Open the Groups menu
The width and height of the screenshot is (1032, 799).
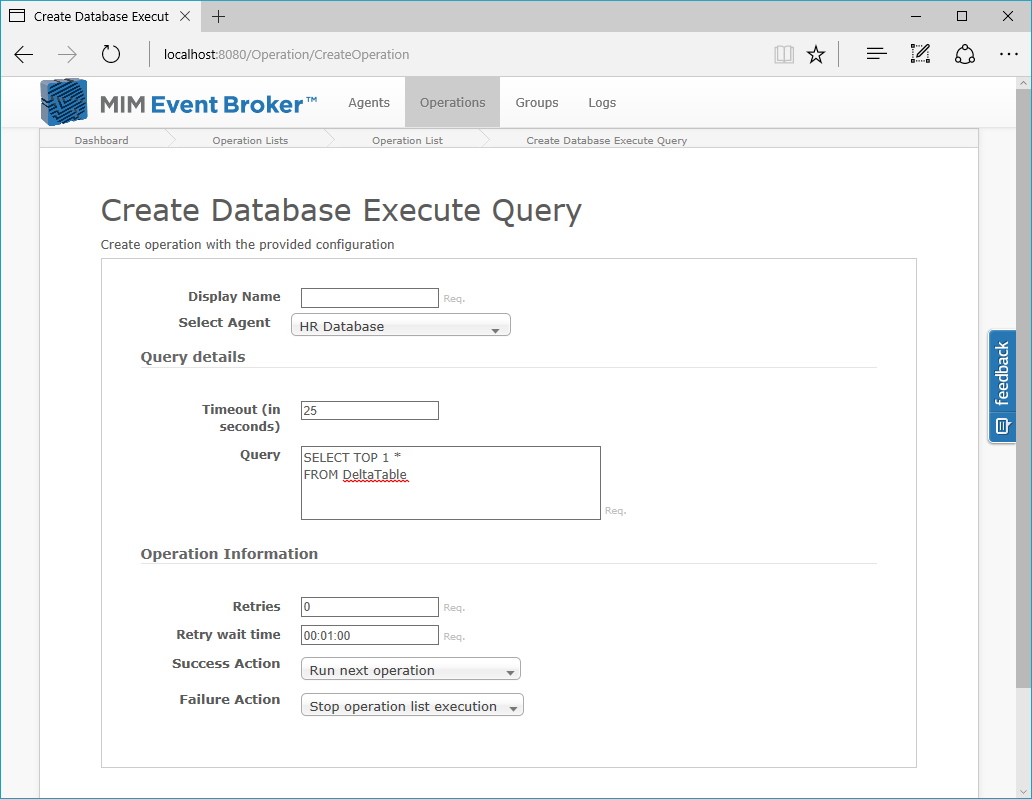536,103
